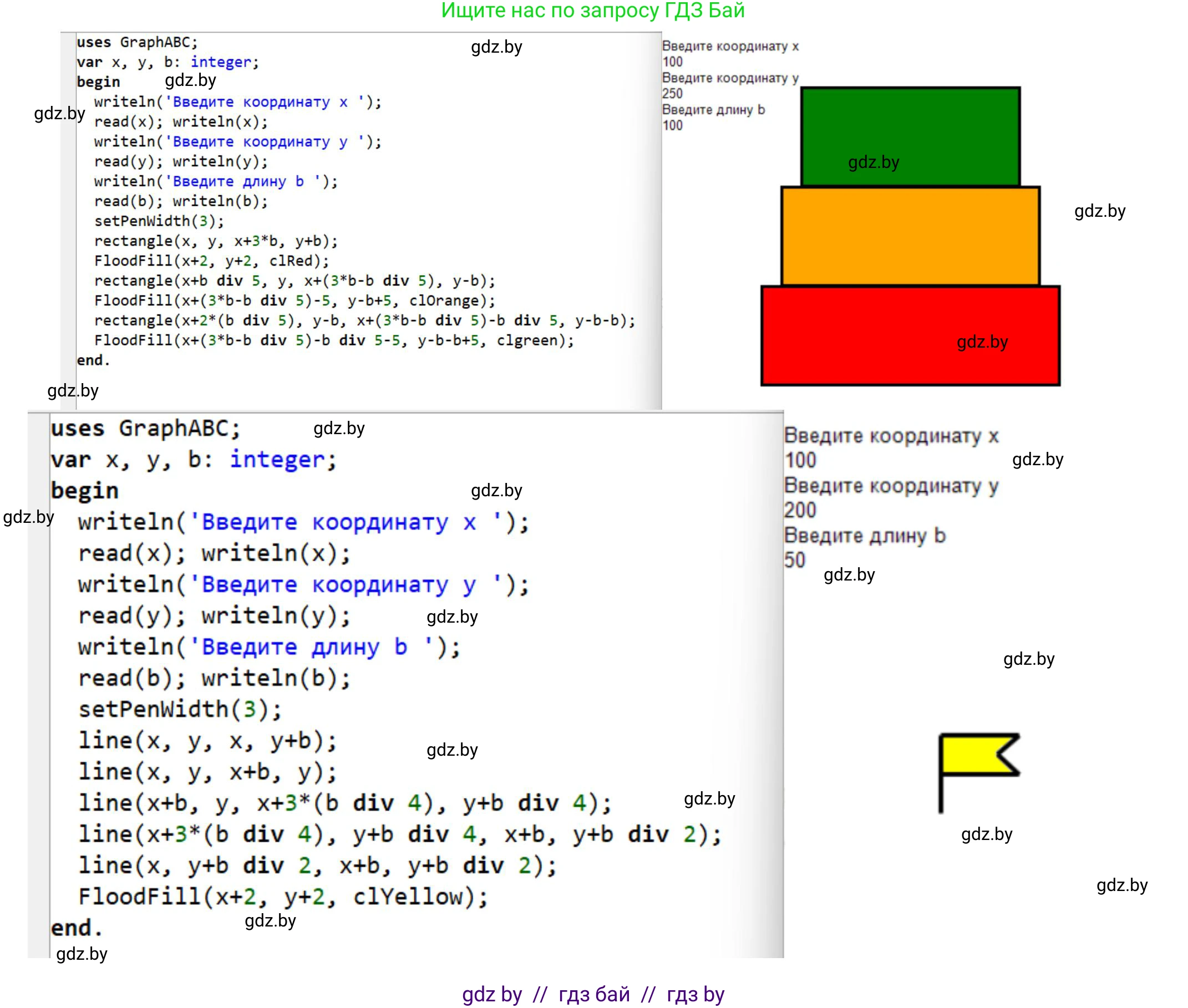Click 'Введите длину b' in the lower output
The width and height of the screenshot is (1188, 1008).
pyautogui.click(x=865, y=536)
